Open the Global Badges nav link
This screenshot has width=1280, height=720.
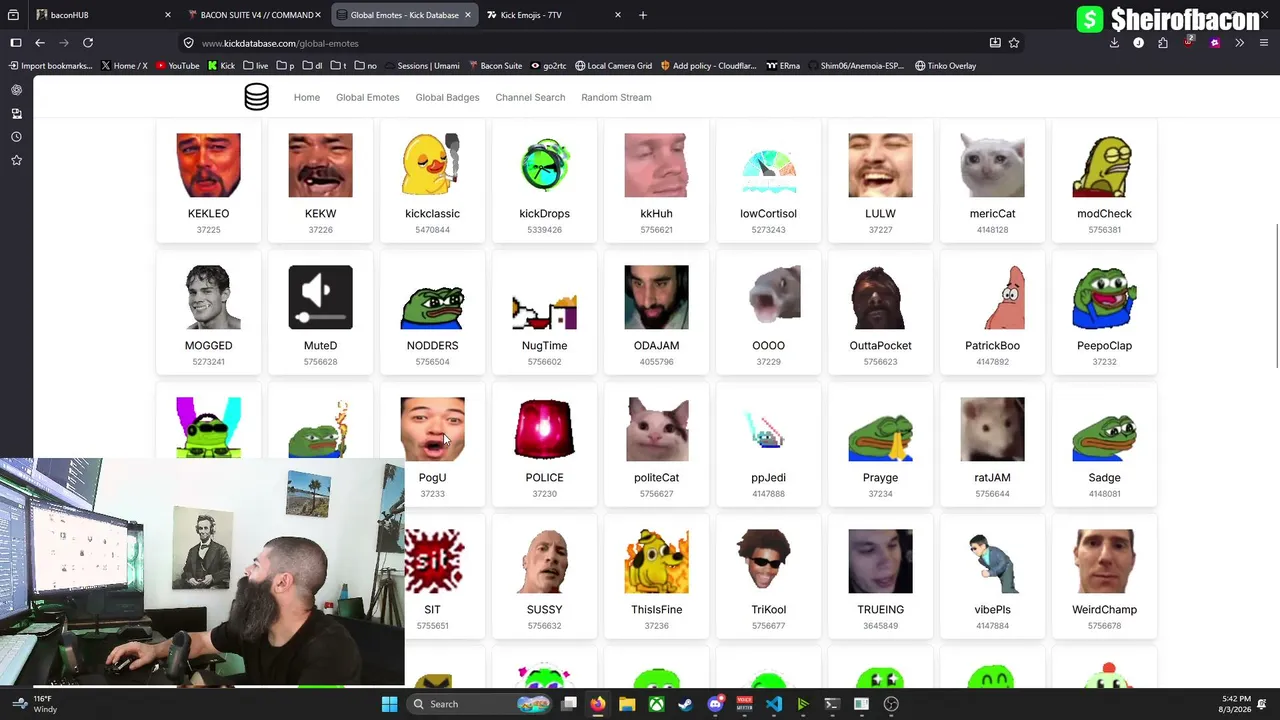coord(447,97)
